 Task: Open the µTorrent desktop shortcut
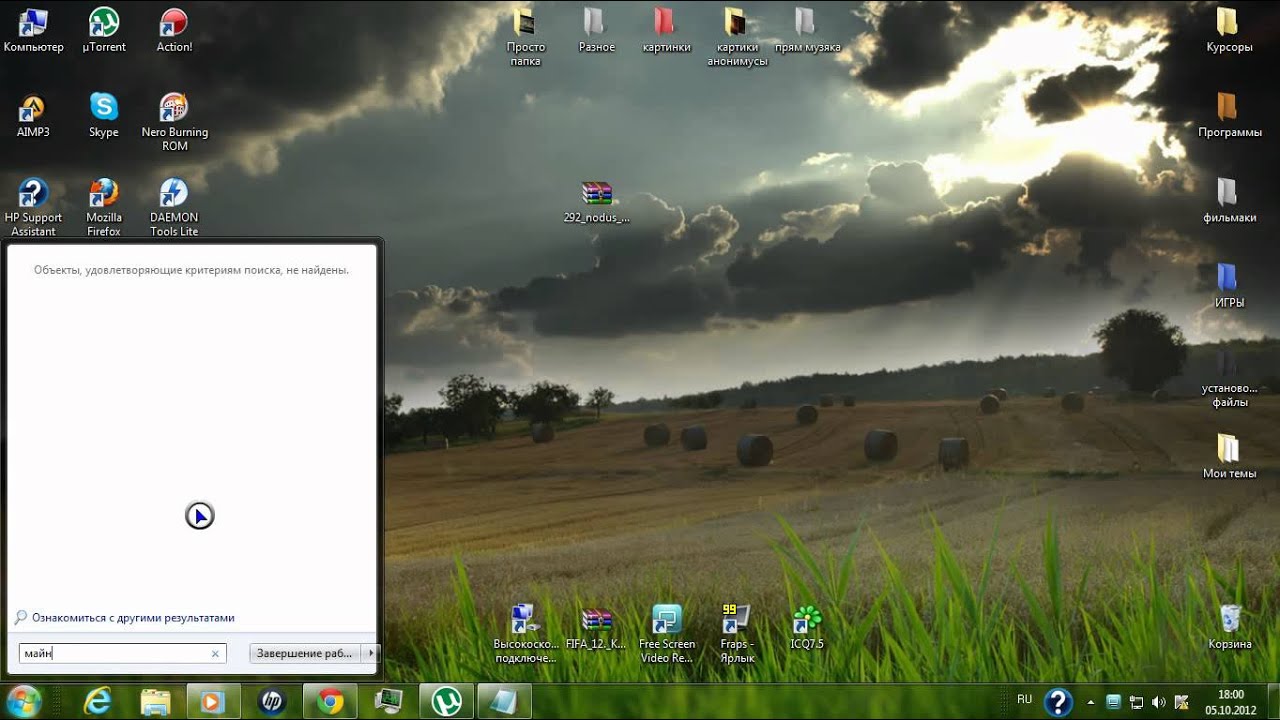pyautogui.click(x=104, y=22)
